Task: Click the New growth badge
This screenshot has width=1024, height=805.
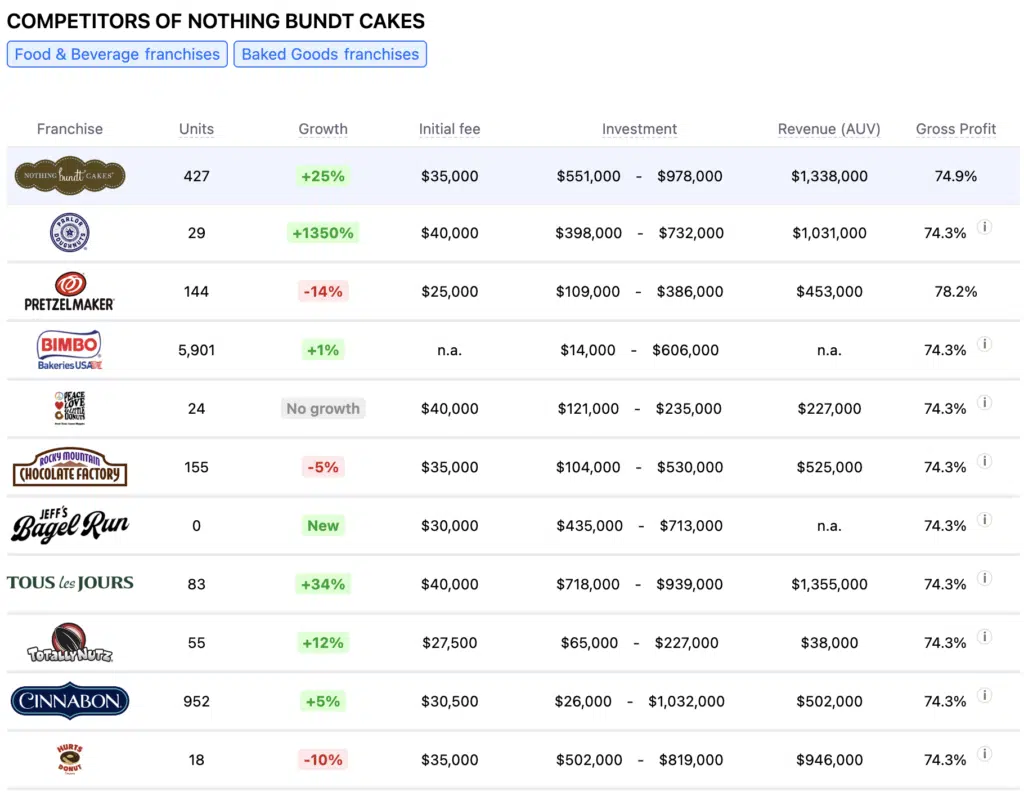Action: (x=323, y=526)
